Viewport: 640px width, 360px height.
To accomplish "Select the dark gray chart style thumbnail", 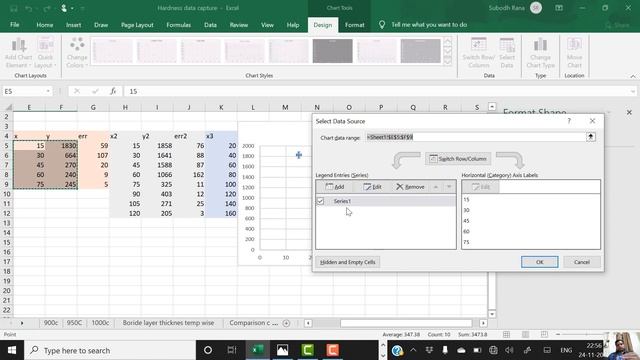I will 332,51.
